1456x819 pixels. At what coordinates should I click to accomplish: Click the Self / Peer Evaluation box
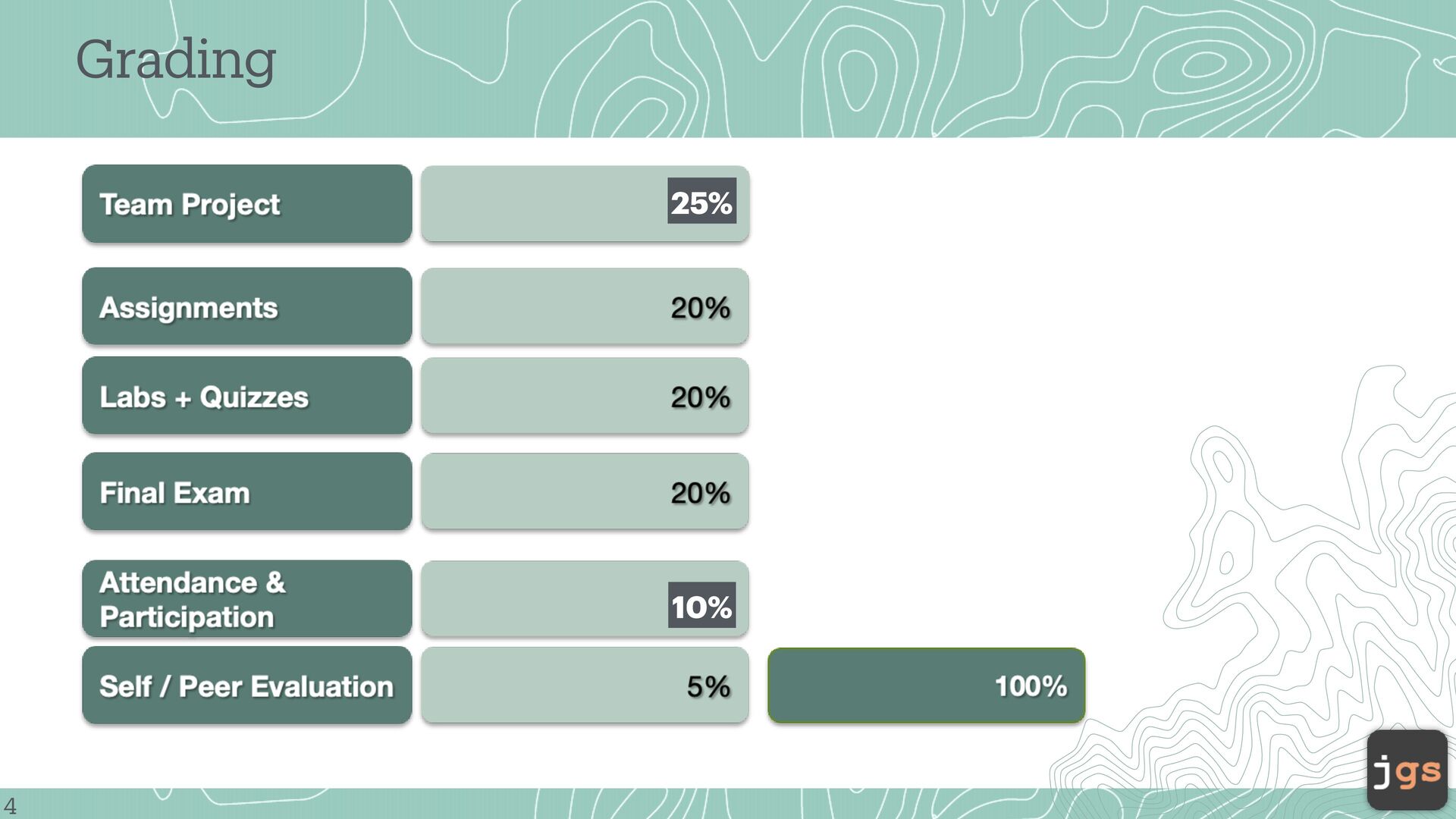click(x=247, y=686)
